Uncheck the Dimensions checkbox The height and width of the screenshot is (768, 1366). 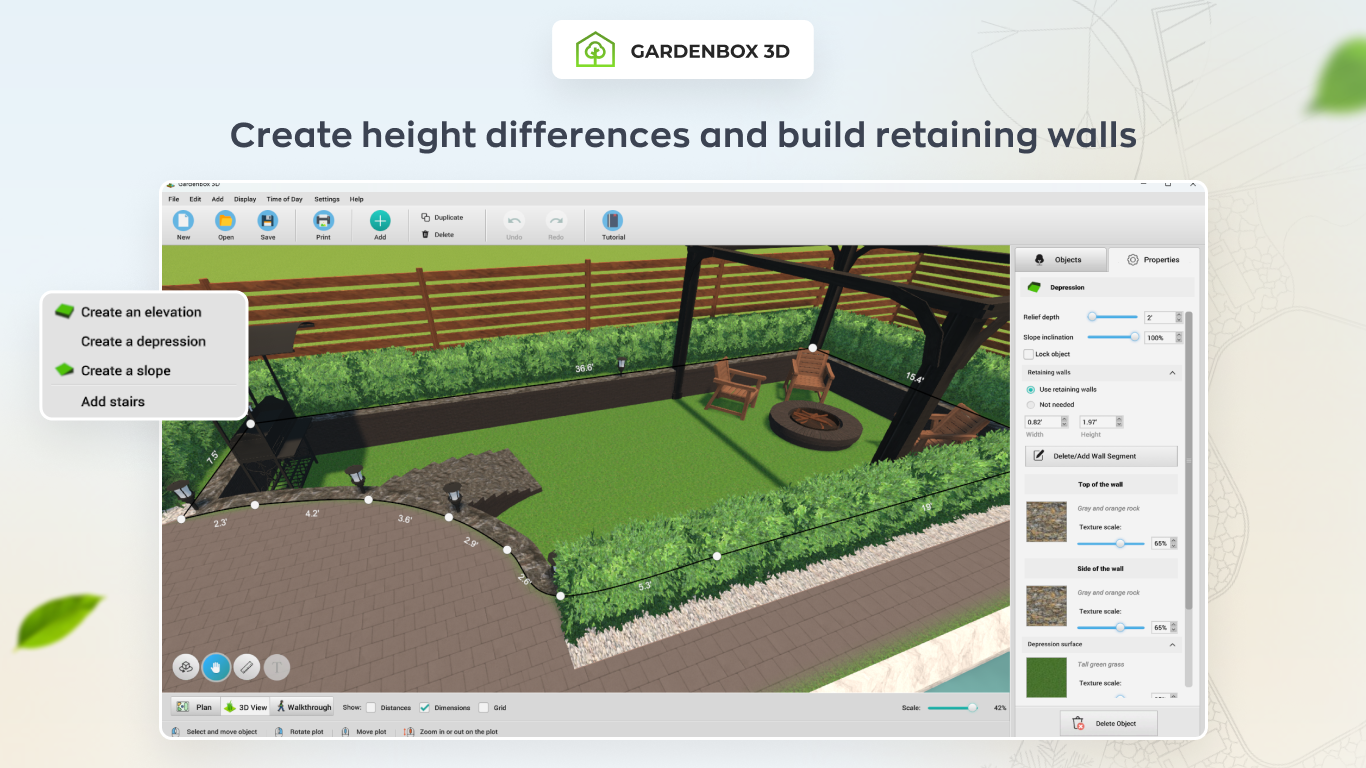click(x=425, y=708)
